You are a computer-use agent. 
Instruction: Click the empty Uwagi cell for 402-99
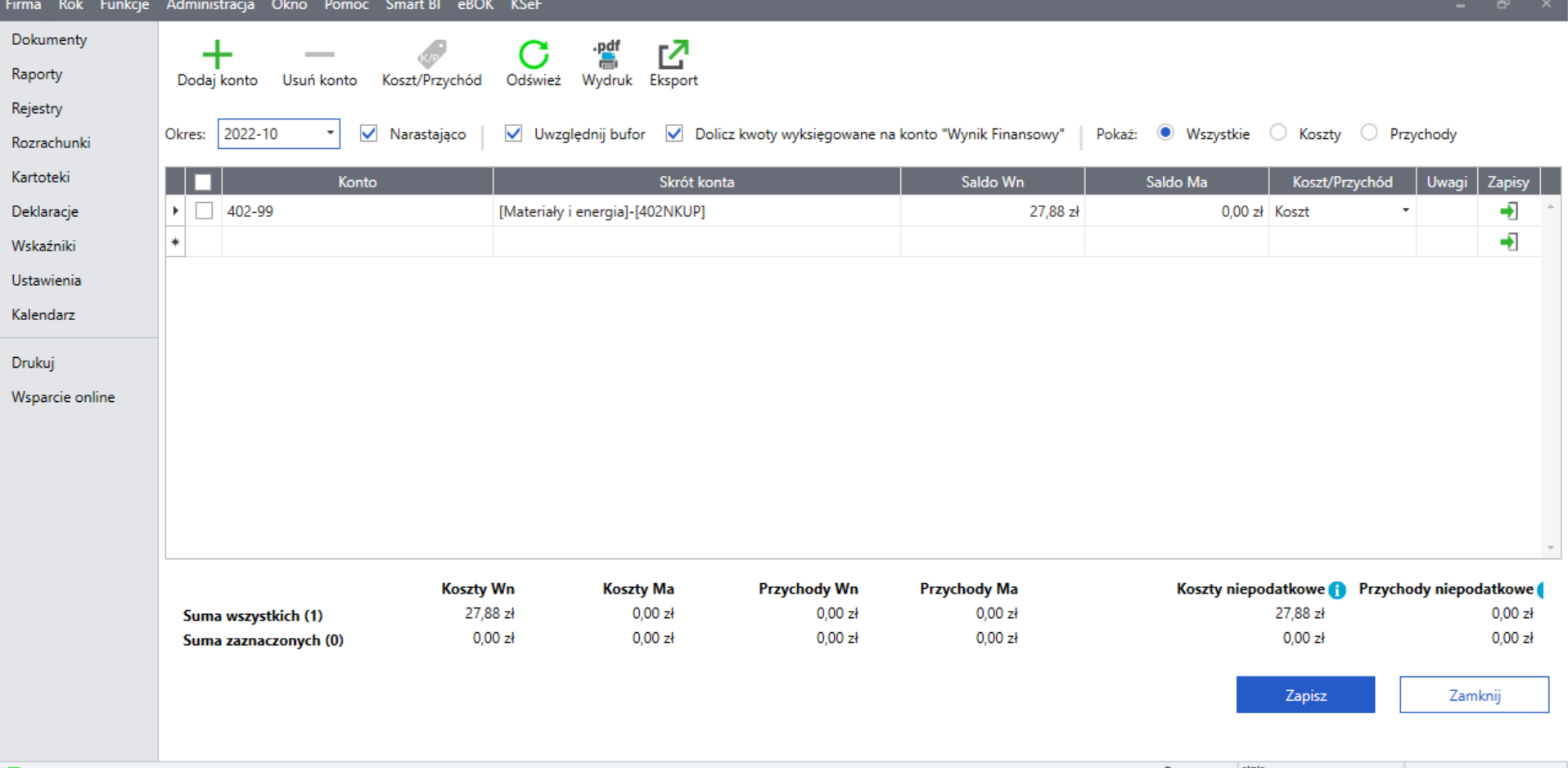(1447, 211)
